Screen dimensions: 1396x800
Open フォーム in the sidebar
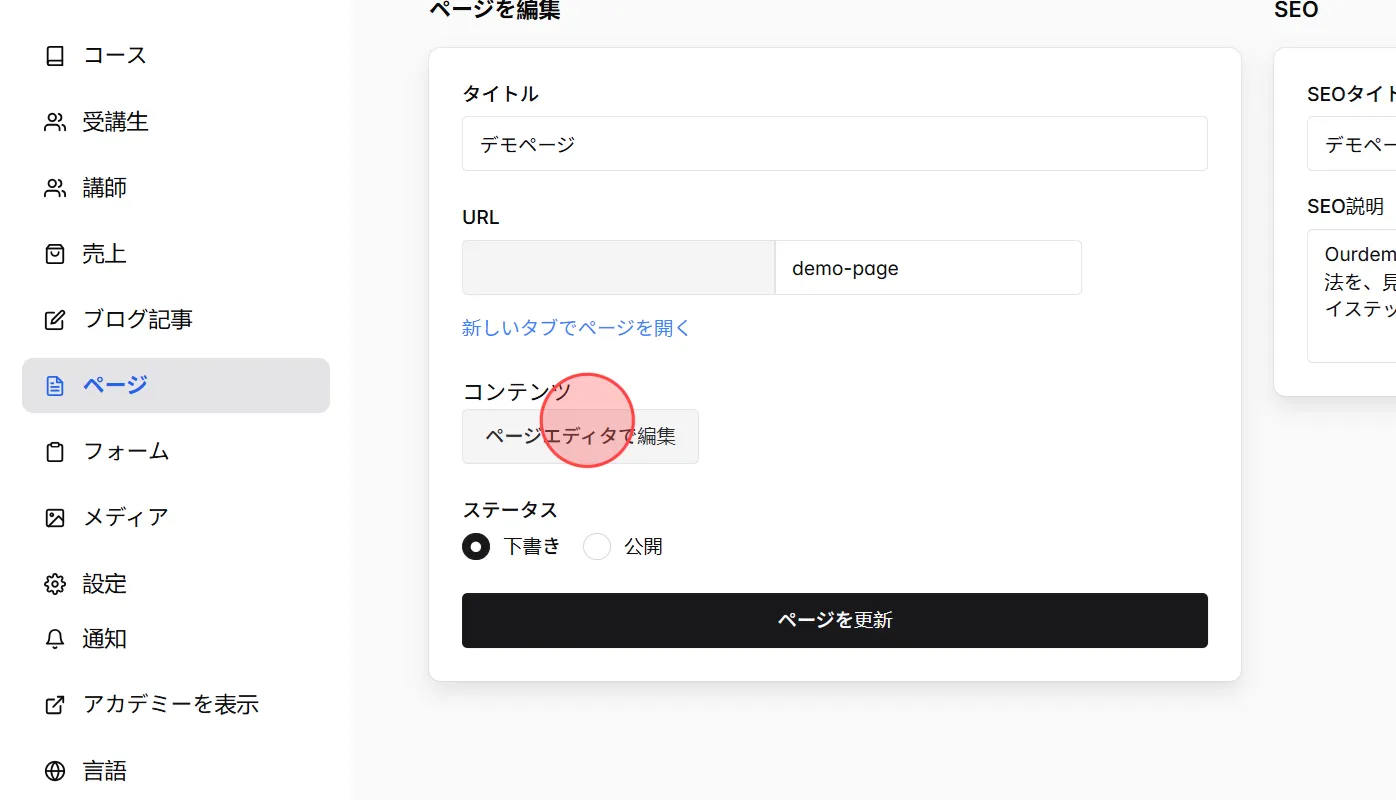[176, 452]
